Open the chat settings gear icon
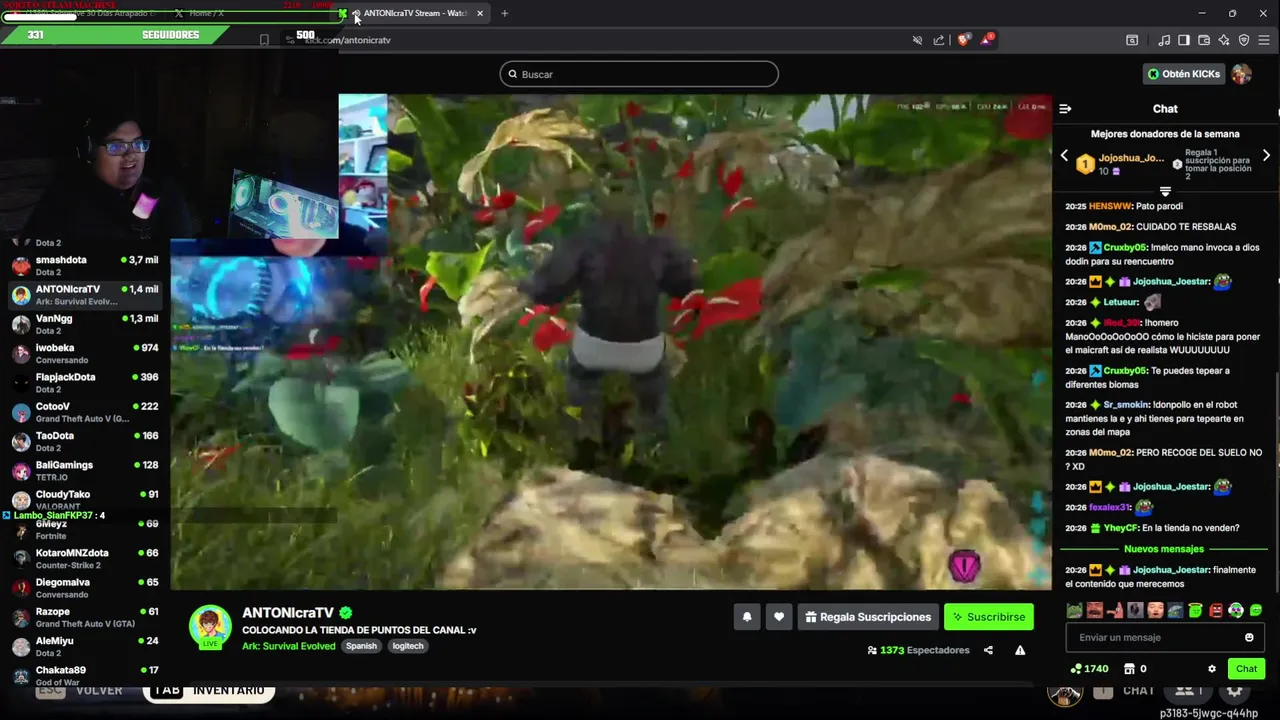 1212,669
